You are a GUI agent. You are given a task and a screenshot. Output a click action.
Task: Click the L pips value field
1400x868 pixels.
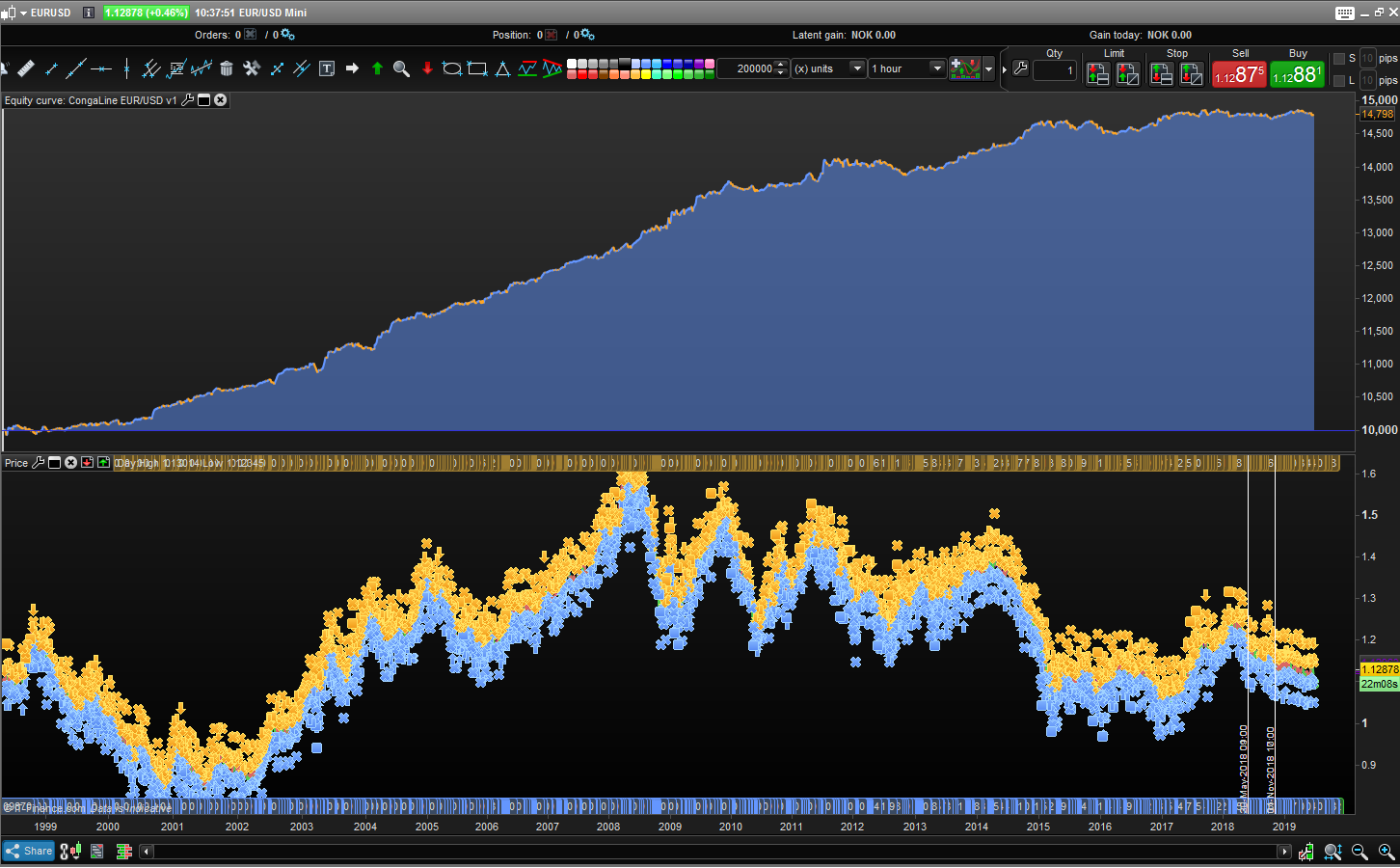(x=1367, y=81)
